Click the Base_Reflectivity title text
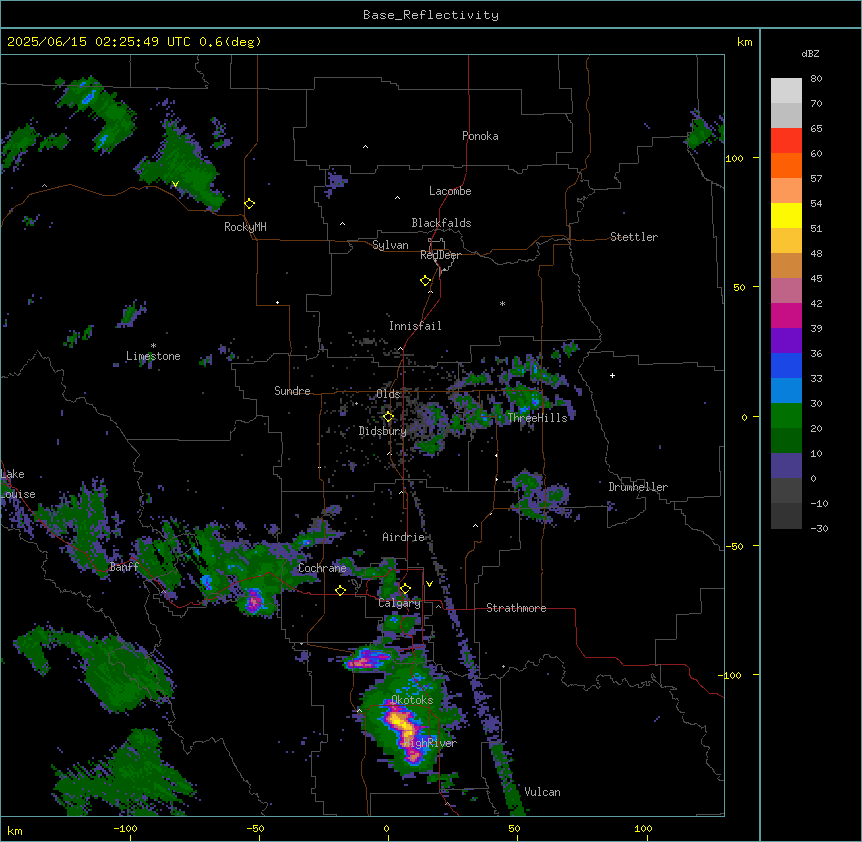The height and width of the screenshot is (842, 862). [x=431, y=15]
